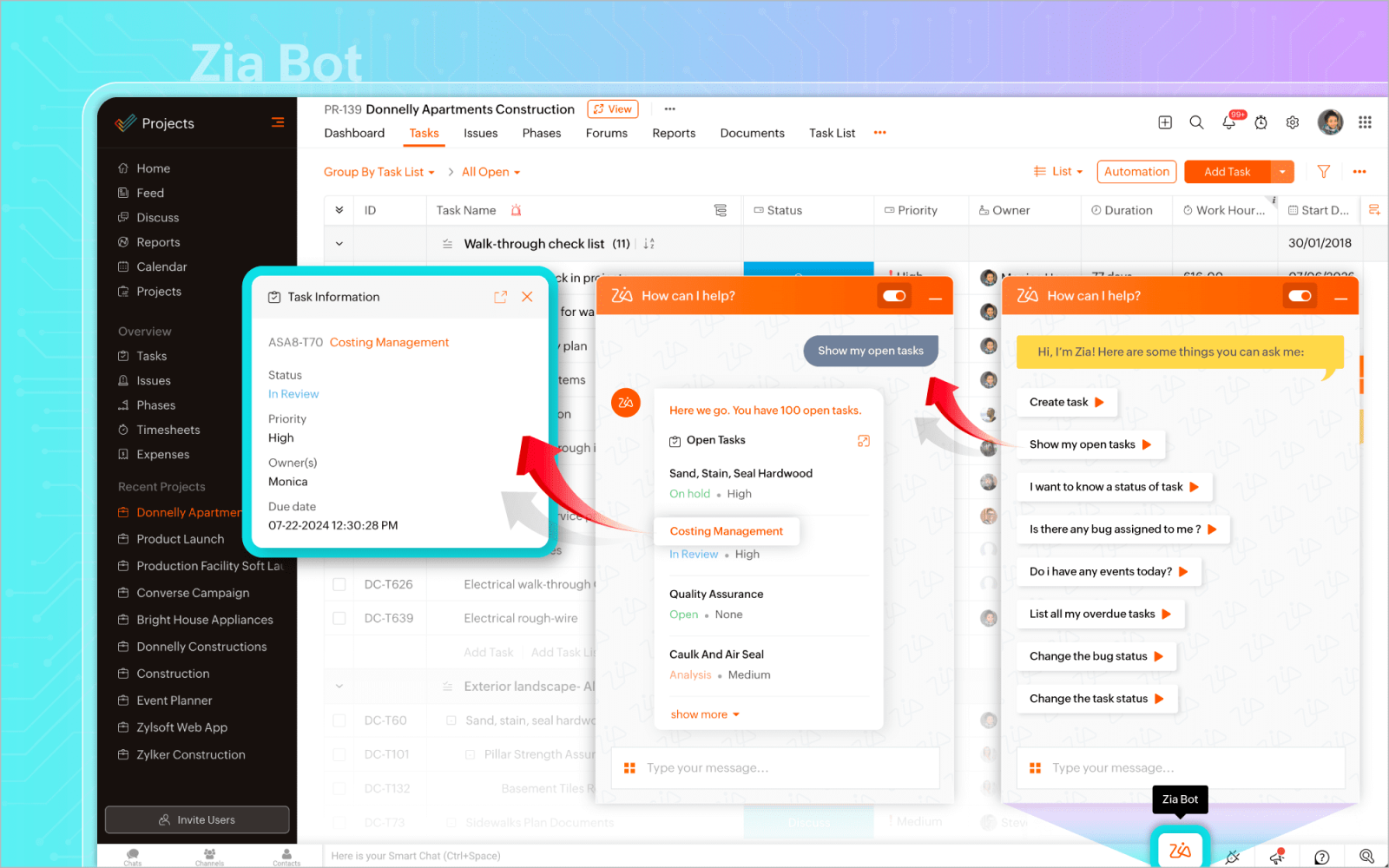Check the box for task DC-T639
The height and width of the screenshot is (868, 1389).
339,618
